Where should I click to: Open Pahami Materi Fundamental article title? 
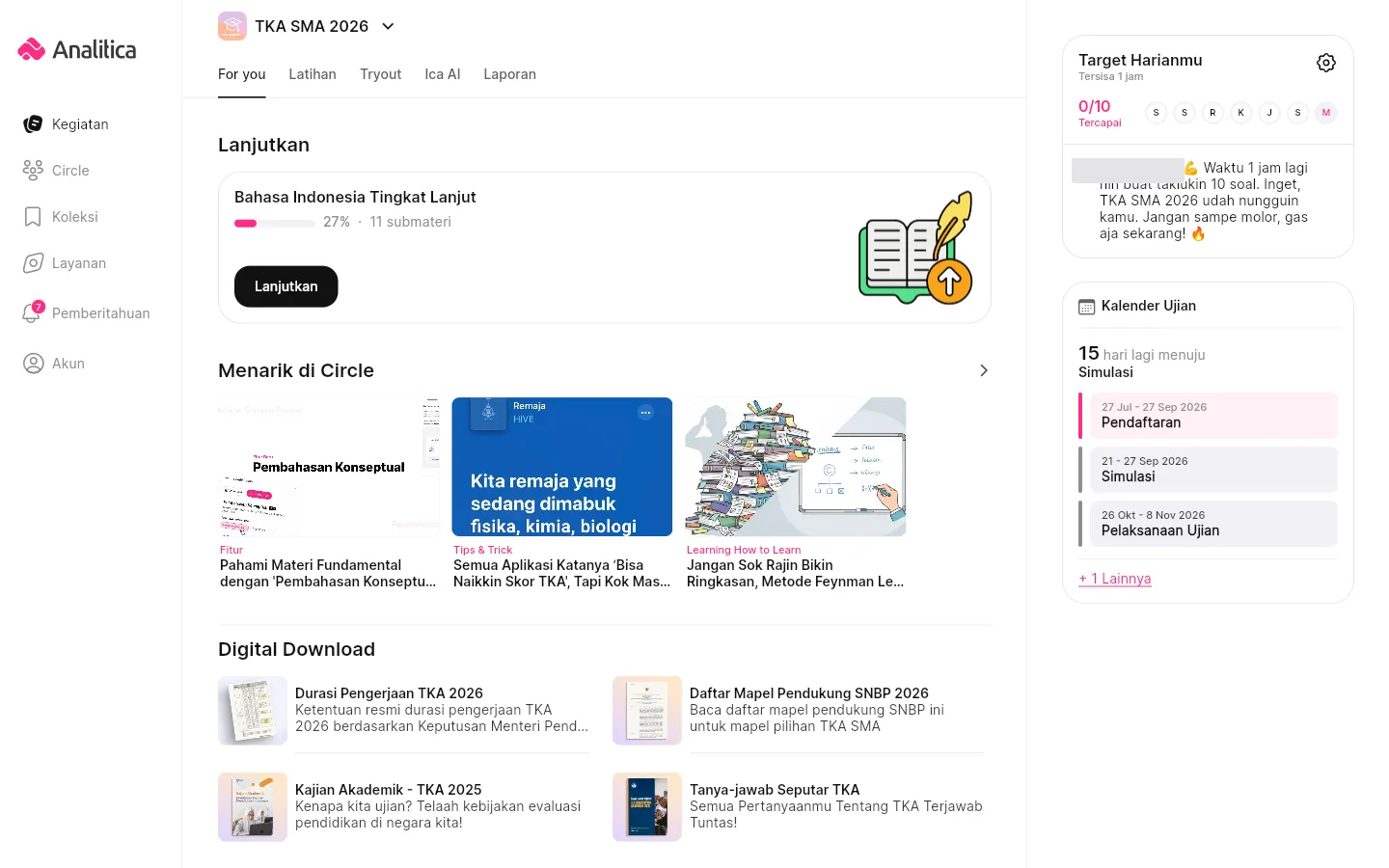click(328, 574)
